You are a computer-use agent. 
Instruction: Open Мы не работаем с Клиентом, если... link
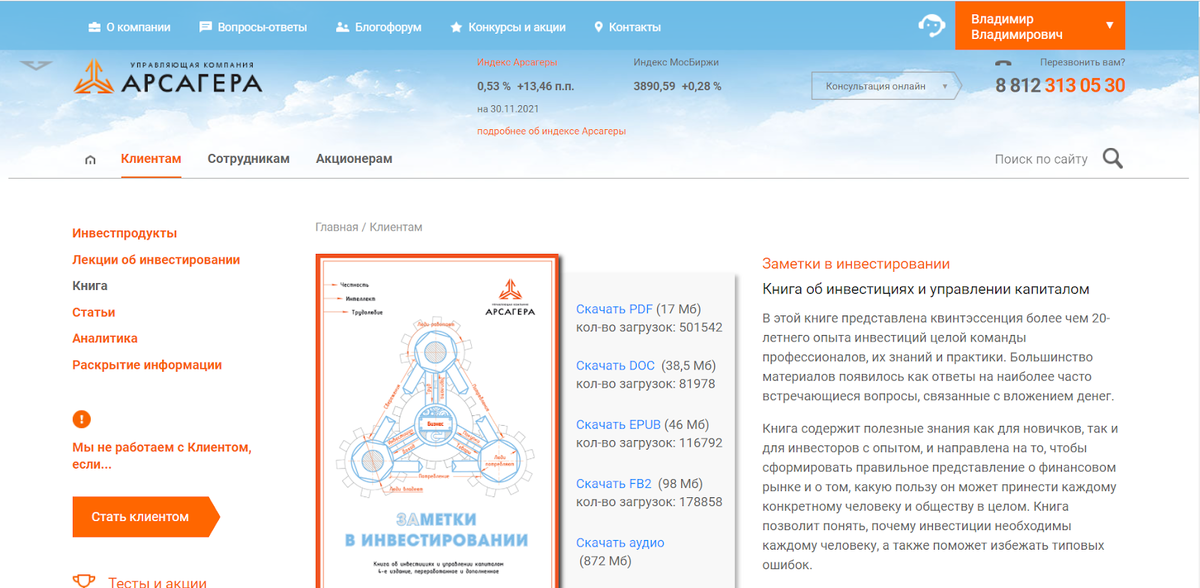tap(162, 456)
